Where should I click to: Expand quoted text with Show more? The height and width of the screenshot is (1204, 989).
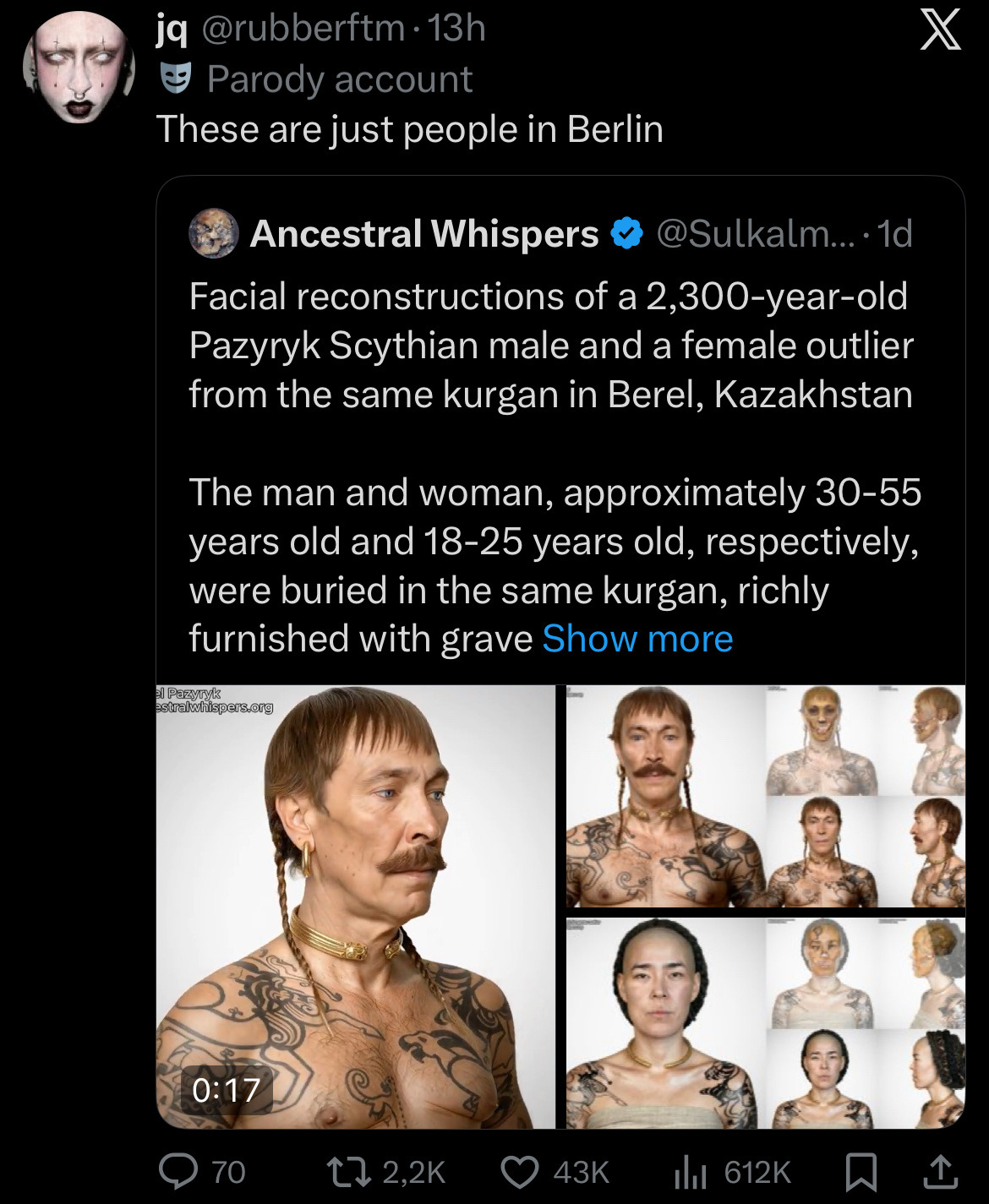point(637,639)
